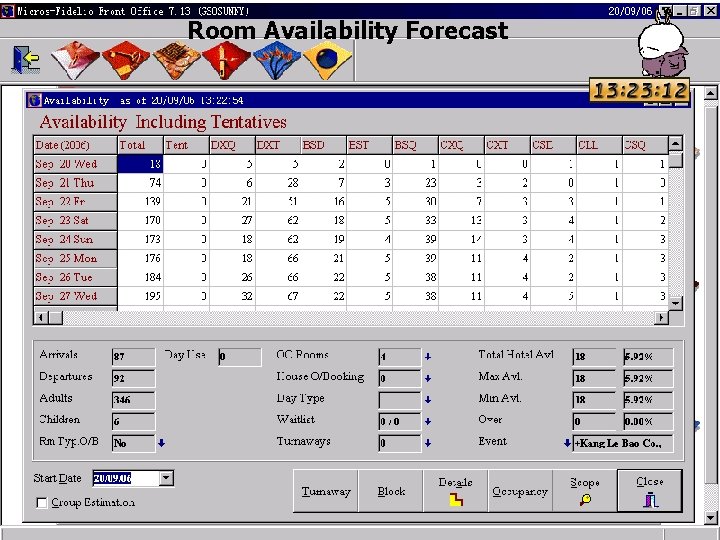Click the grid's scroll up arrow
The height and width of the screenshot is (540, 720).
click(675, 144)
